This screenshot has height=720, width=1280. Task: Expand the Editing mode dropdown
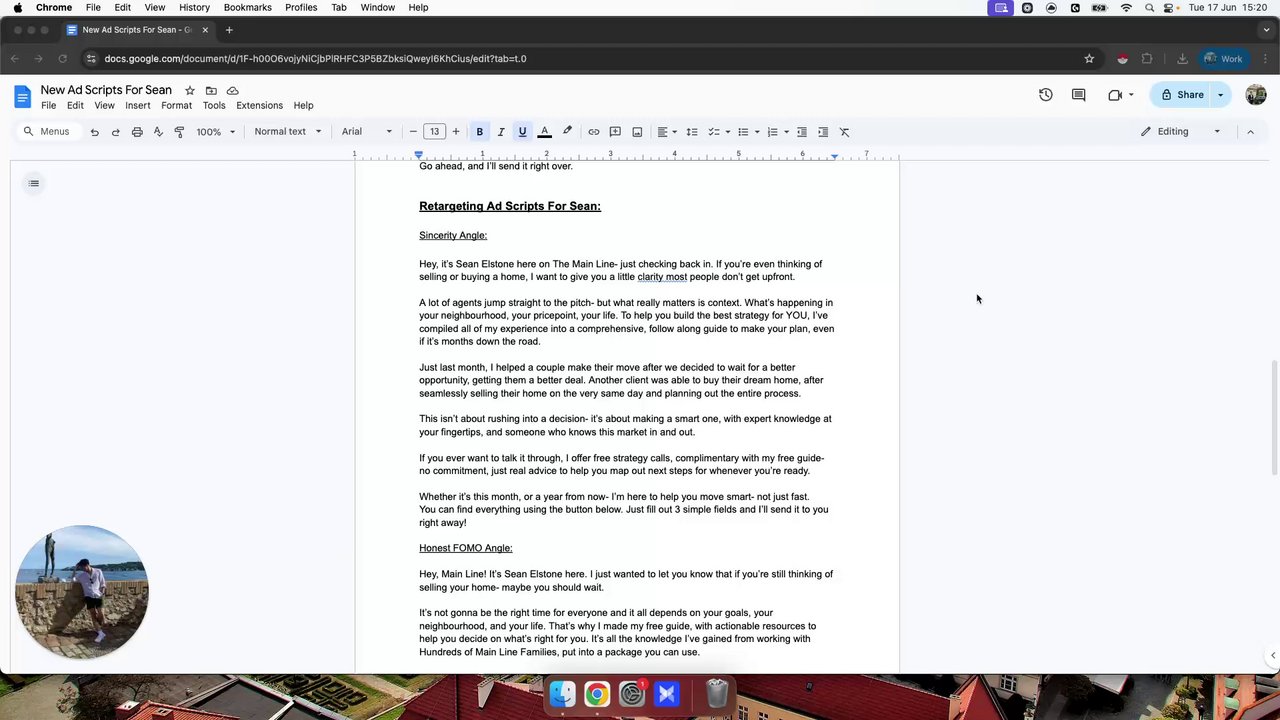click(1181, 132)
